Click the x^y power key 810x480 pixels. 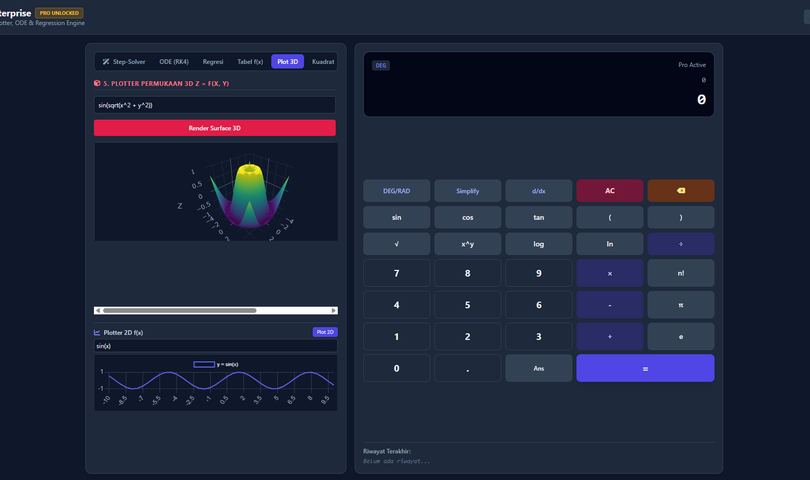[468, 244]
